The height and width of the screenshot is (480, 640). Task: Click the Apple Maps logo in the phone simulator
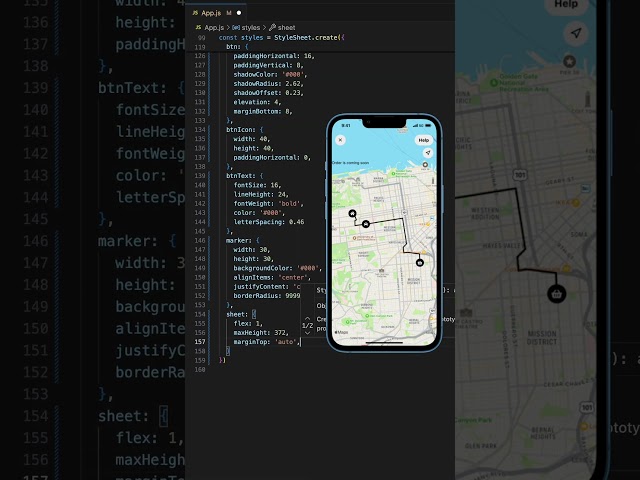[x=341, y=332]
